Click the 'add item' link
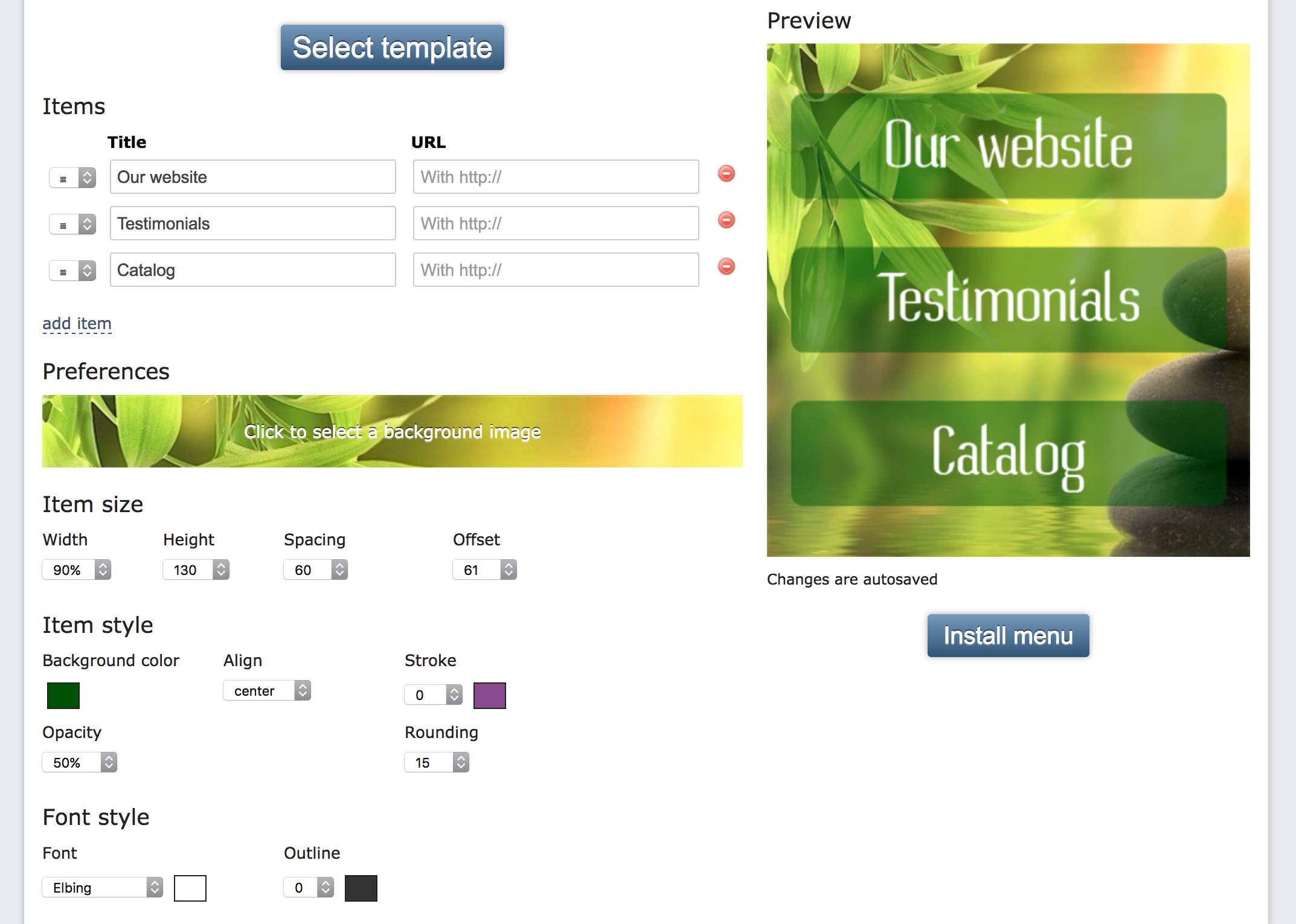The image size is (1296, 924). (77, 324)
